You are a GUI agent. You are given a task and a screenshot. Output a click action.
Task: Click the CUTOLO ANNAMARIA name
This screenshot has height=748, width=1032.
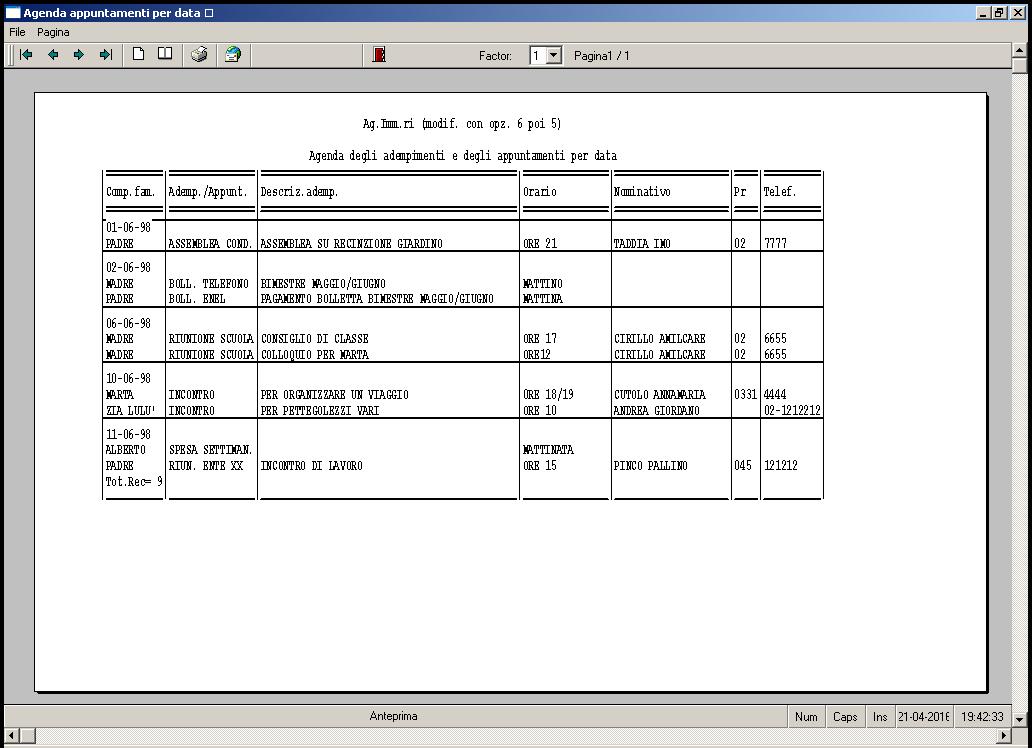[x=659, y=394]
